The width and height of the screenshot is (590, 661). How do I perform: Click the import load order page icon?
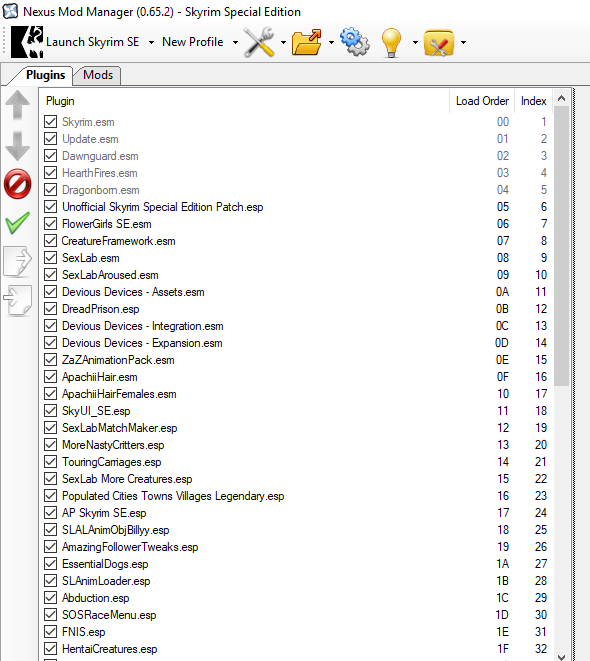(18, 300)
